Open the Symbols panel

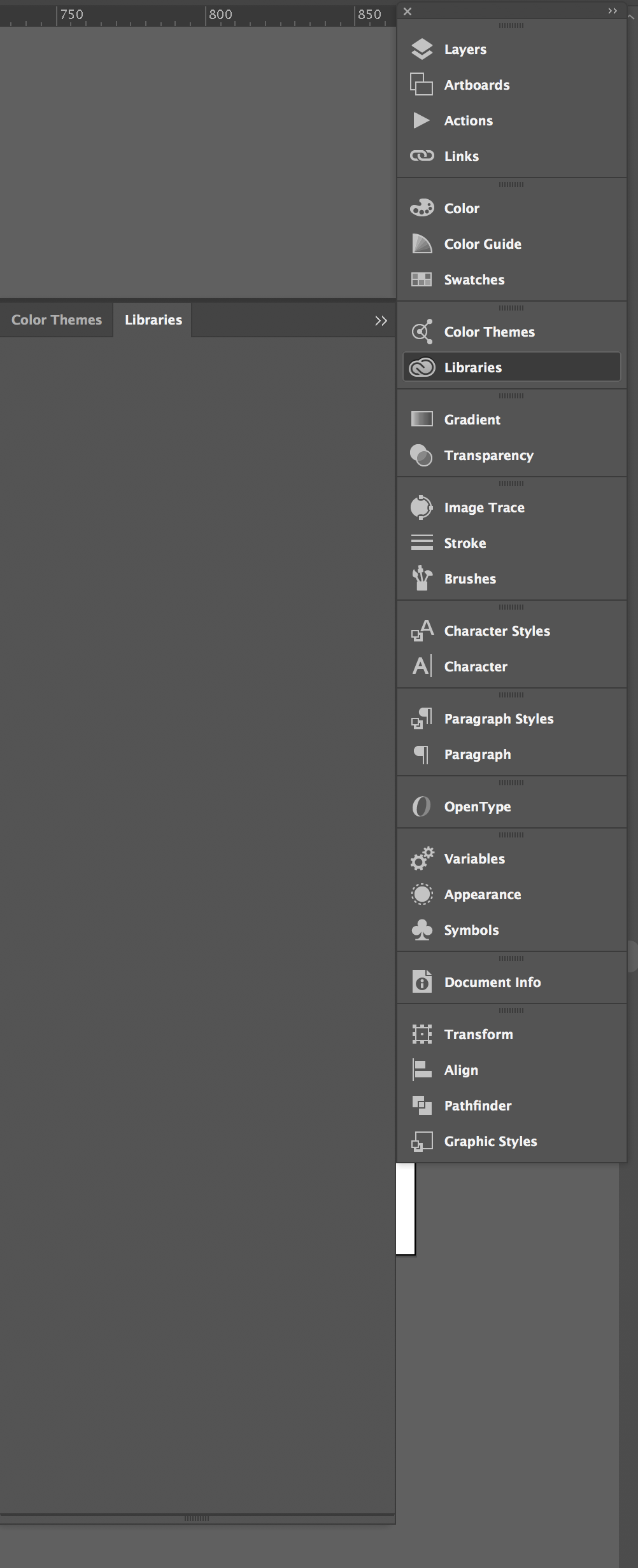pos(471,930)
